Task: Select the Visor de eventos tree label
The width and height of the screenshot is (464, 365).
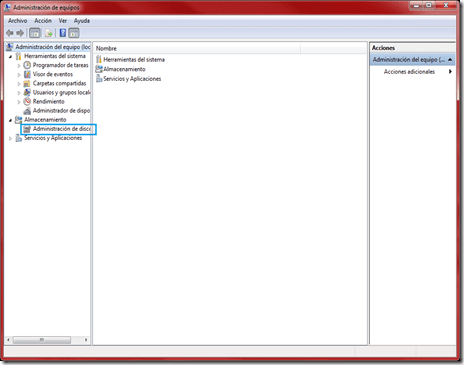Action: coord(53,74)
